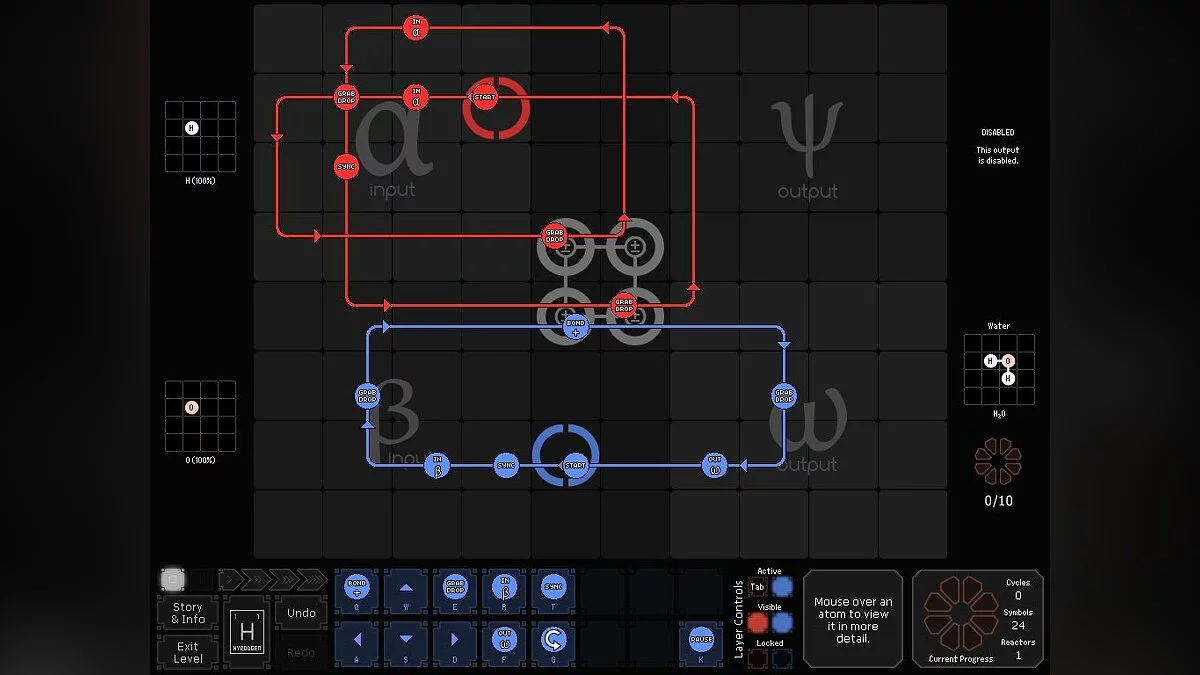The height and width of the screenshot is (675, 1200).
Task: Set the blue layer as active
Action: (x=782, y=587)
